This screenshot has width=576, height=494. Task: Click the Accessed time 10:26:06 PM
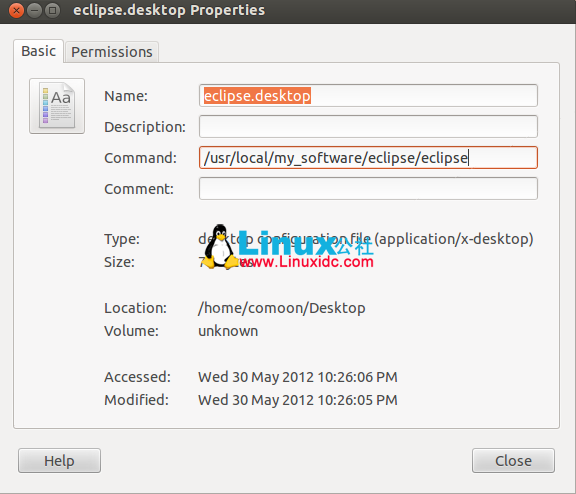coord(357,377)
